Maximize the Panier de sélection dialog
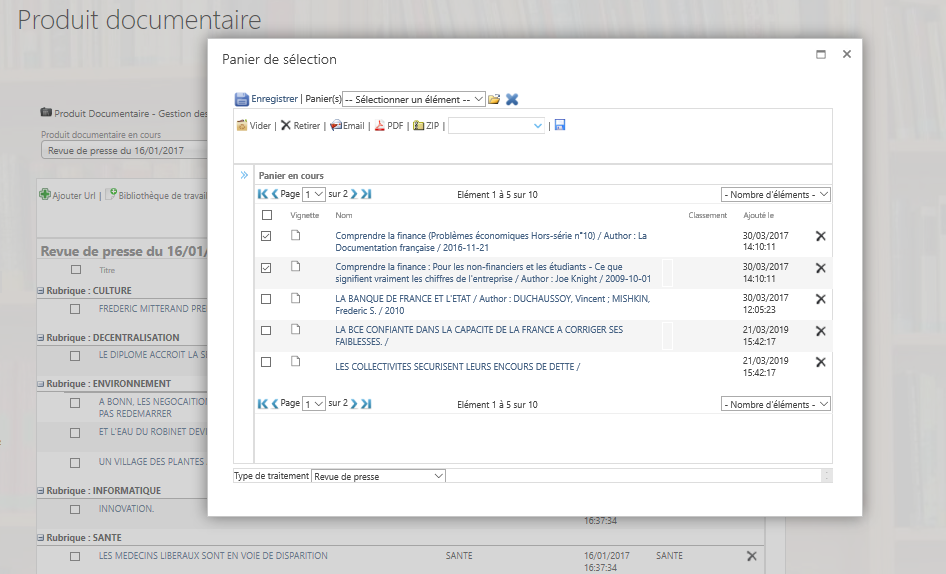Image resolution: width=946 pixels, height=574 pixels. point(821,54)
